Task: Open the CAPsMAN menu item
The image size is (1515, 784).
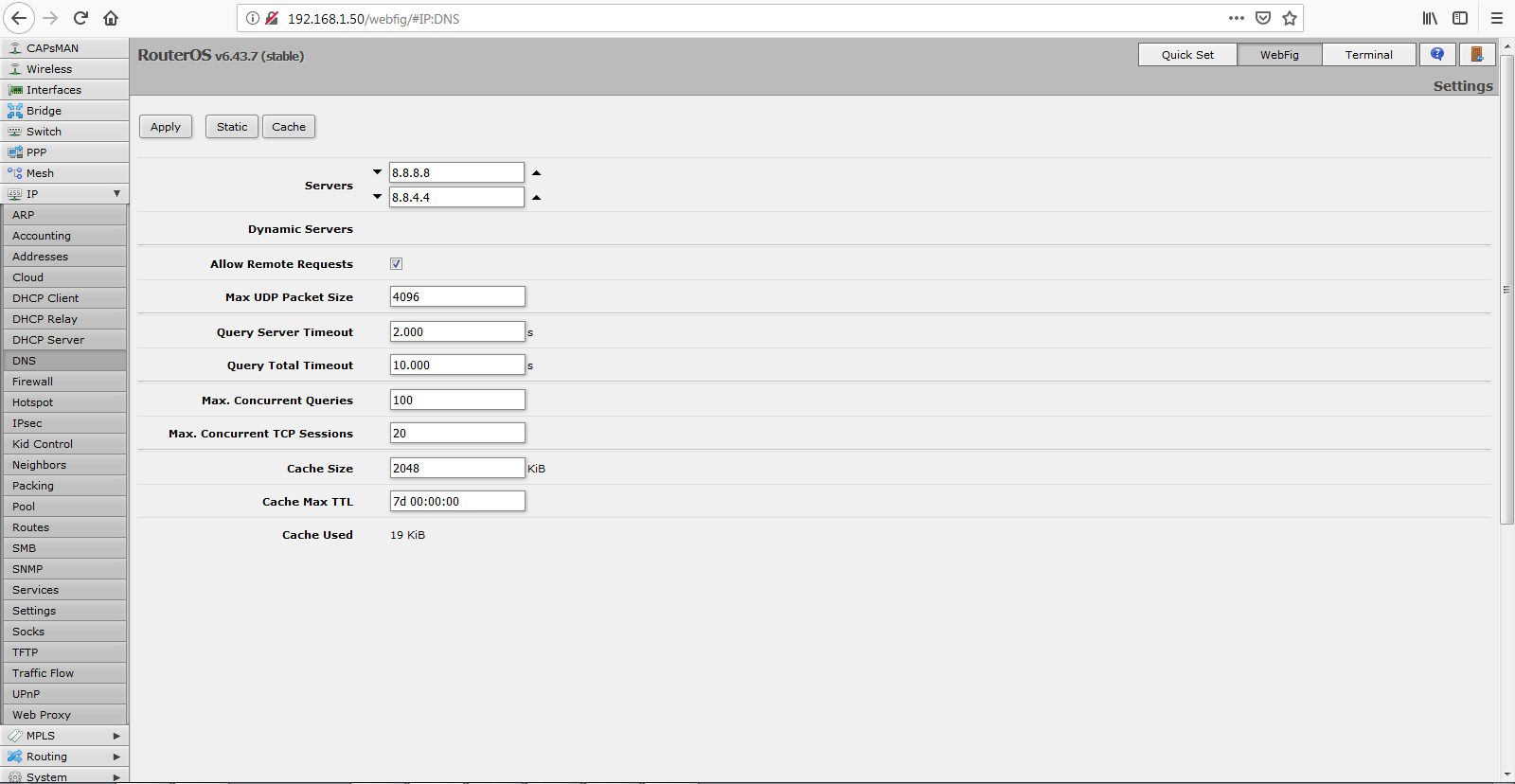Action: [x=64, y=48]
